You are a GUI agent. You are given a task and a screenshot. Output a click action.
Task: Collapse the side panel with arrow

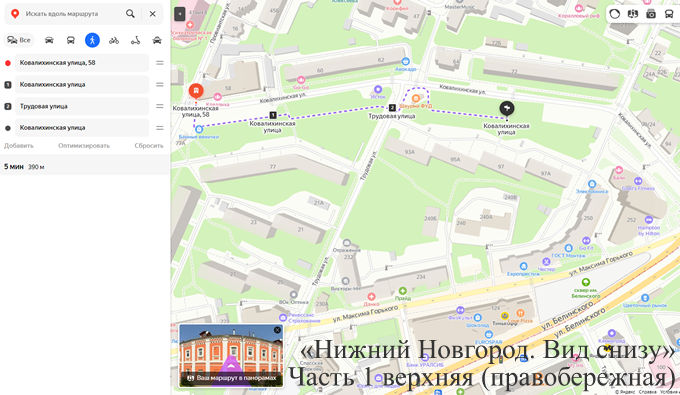click(x=180, y=14)
